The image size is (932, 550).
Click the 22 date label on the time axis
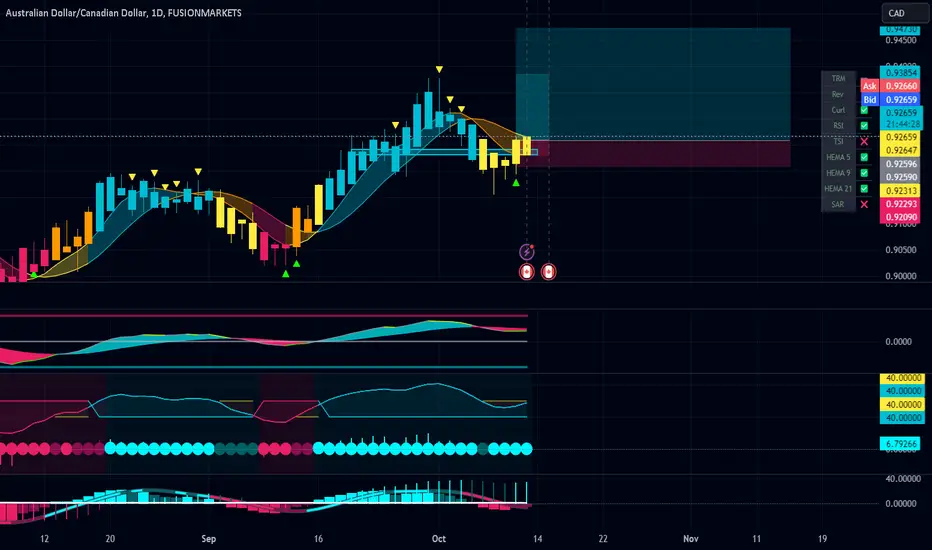pyautogui.click(x=603, y=539)
